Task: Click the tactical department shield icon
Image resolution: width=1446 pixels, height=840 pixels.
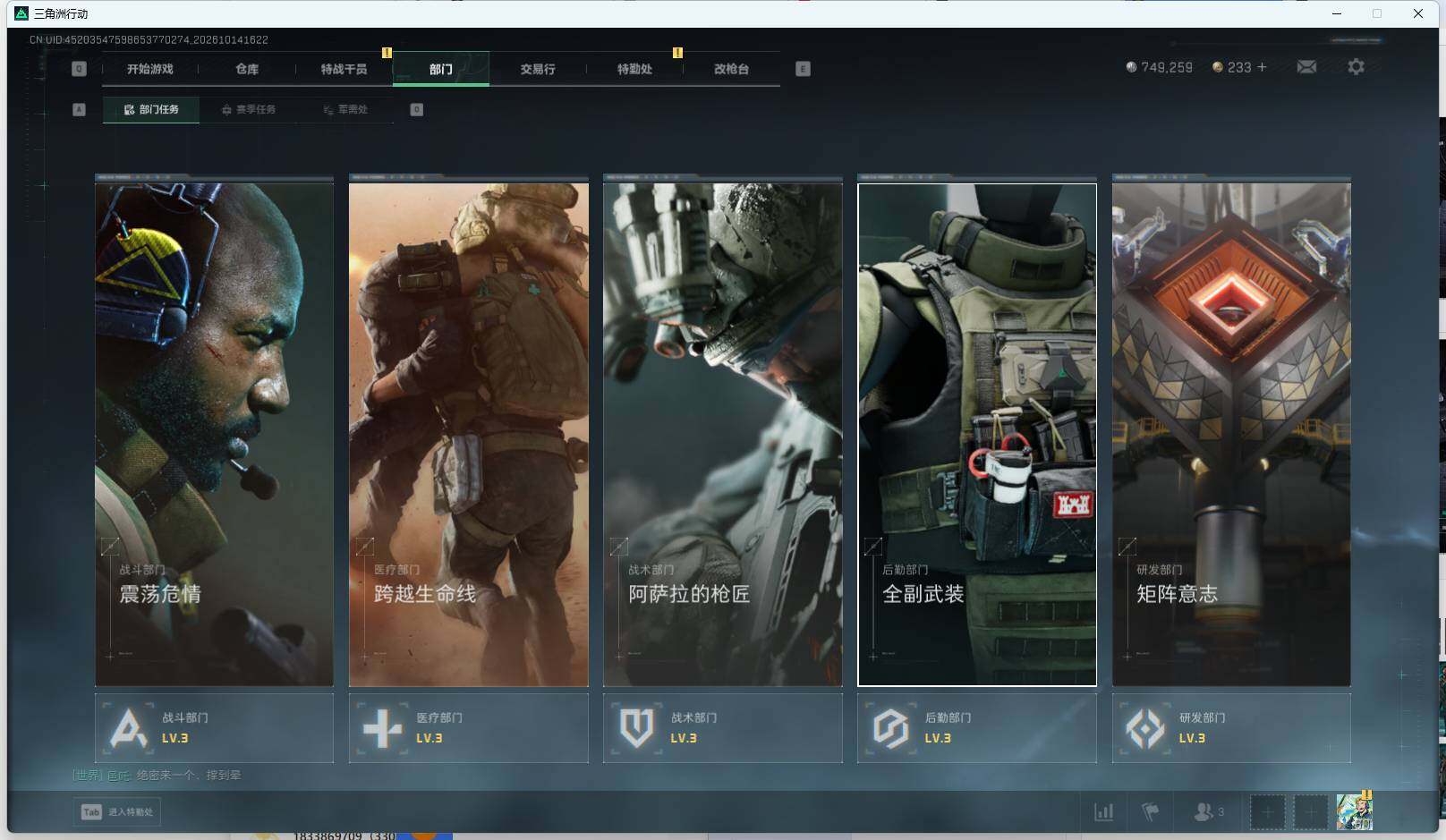Action: 636,728
